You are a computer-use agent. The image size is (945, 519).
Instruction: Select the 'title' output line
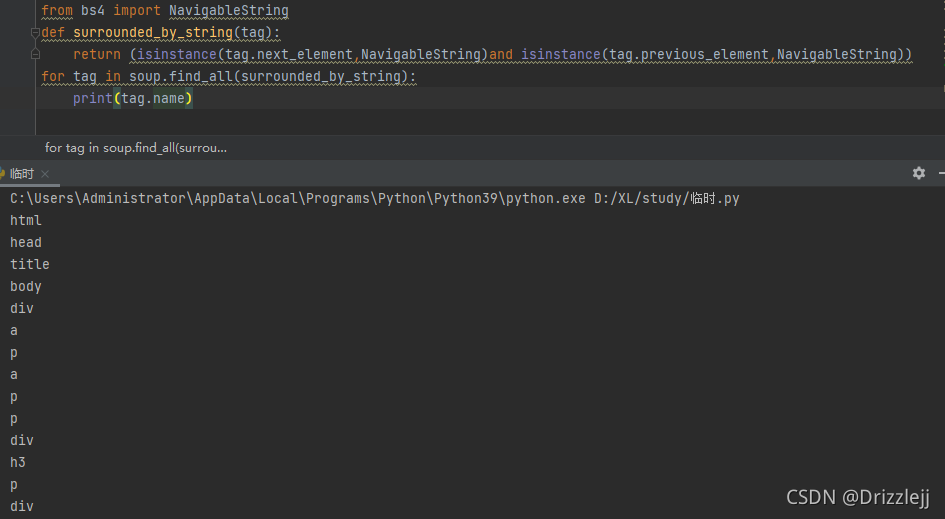pos(30,265)
